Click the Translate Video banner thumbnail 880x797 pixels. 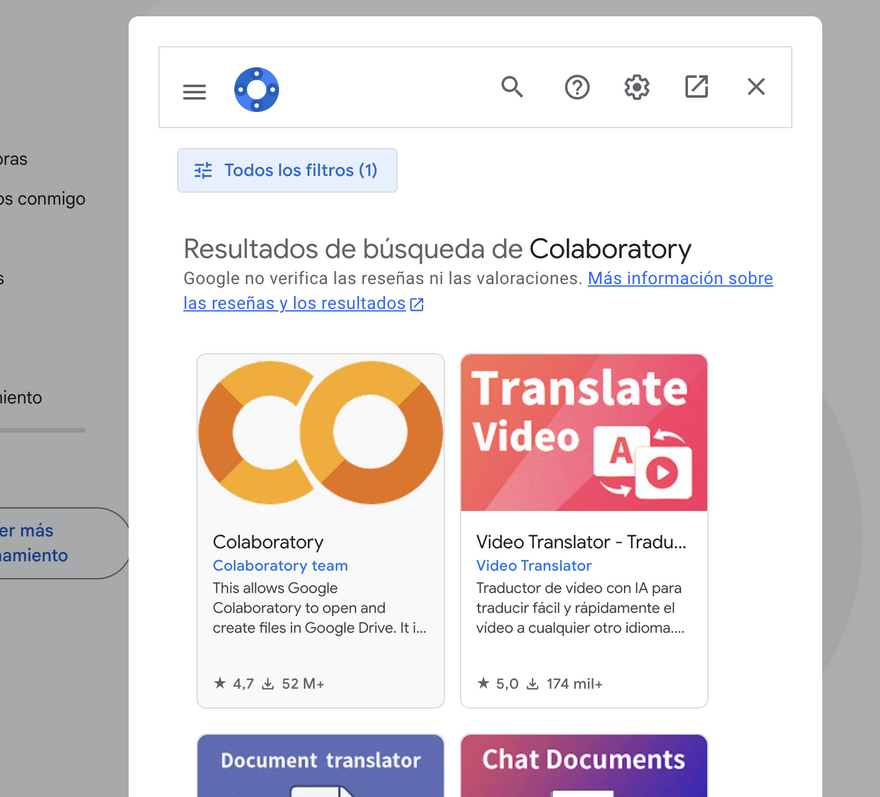584,433
